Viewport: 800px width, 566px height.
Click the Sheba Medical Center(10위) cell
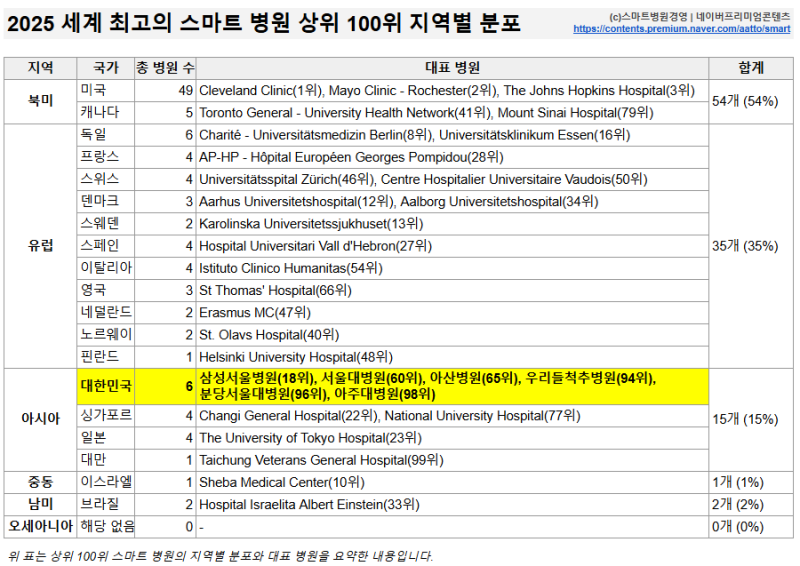[x=452, y=482]
